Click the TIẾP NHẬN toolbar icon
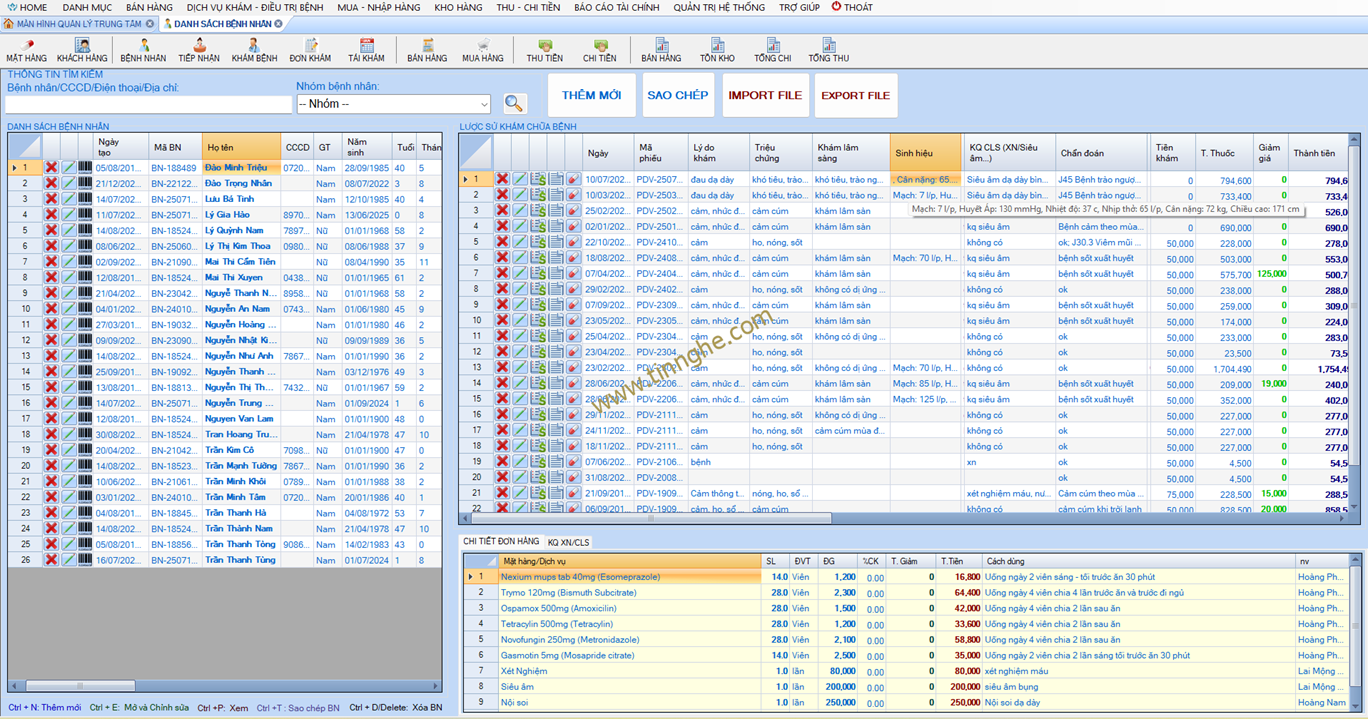1368x719 pixels. [x=199, y=50]
